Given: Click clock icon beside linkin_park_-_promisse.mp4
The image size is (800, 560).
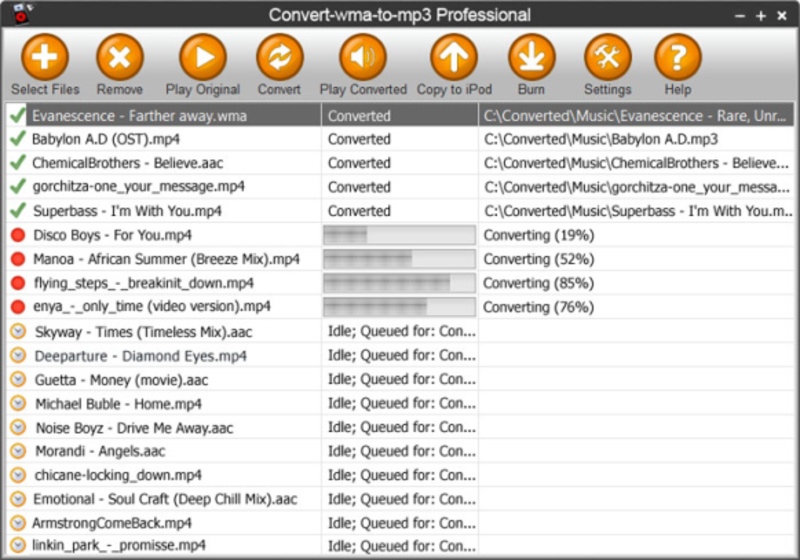Looking at the screenshot, I should click(x=18, y=545).
